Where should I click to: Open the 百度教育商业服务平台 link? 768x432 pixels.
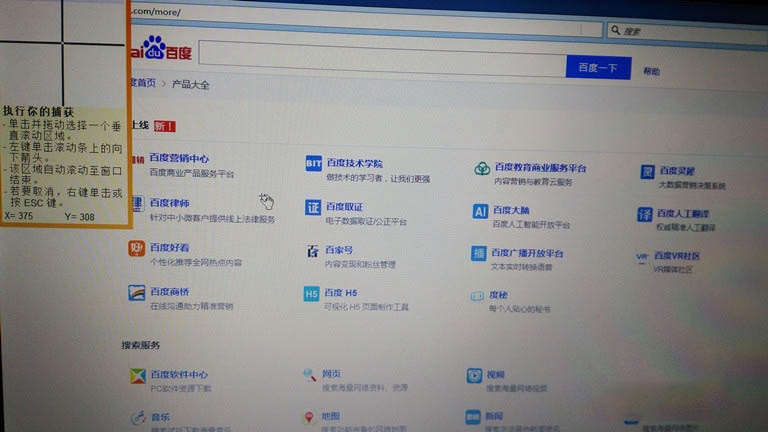(x=540, y=168)
